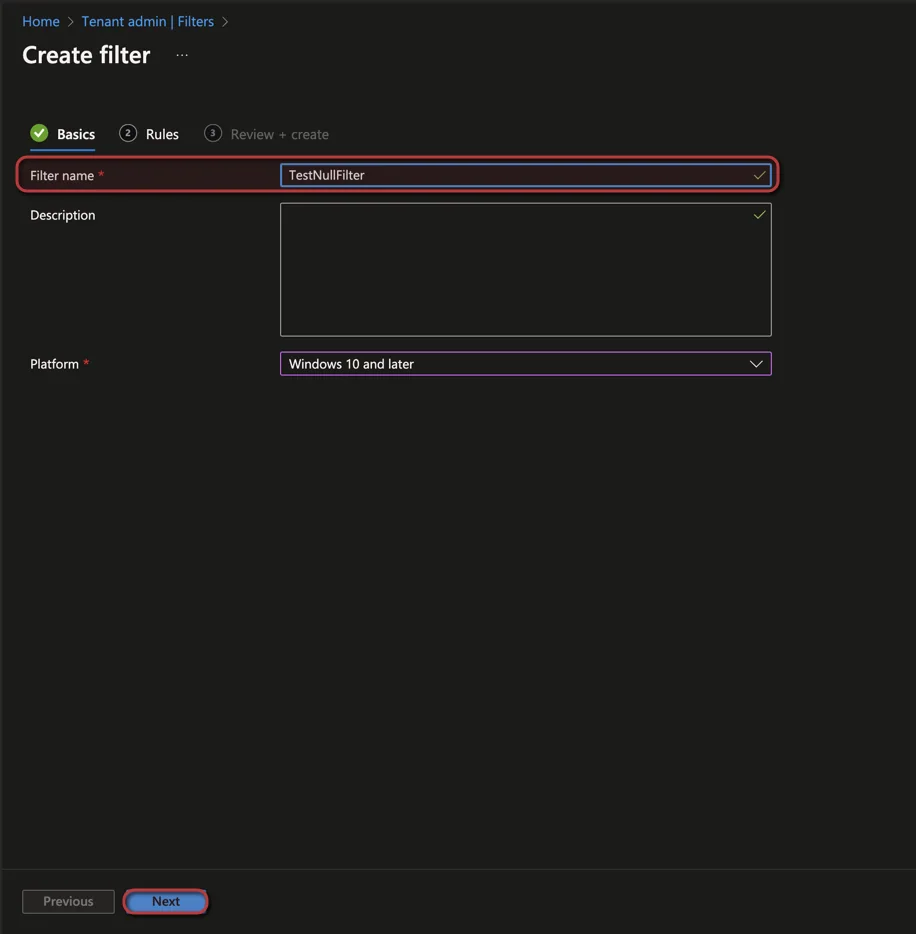Open the ellipsis menu beside Create filter
This screenshot has width=916, height=934.
[x=182, y=55]
